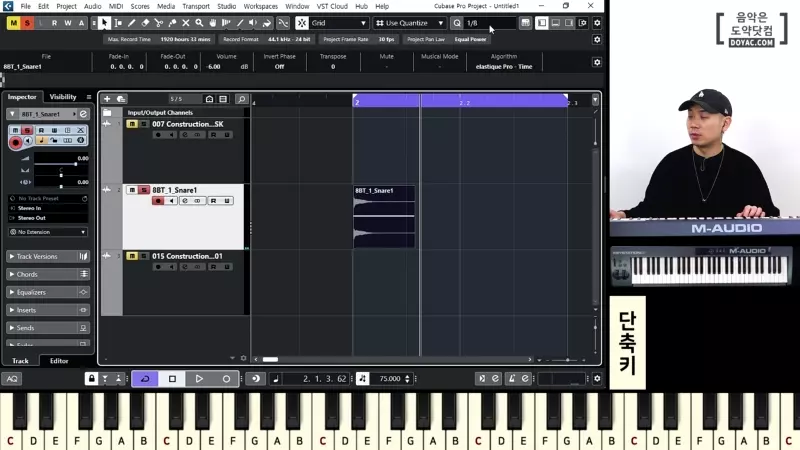This screenshot has height=450, width=800.
Task: Select the Zoom magnifier tool
Action: pos(199,23)
